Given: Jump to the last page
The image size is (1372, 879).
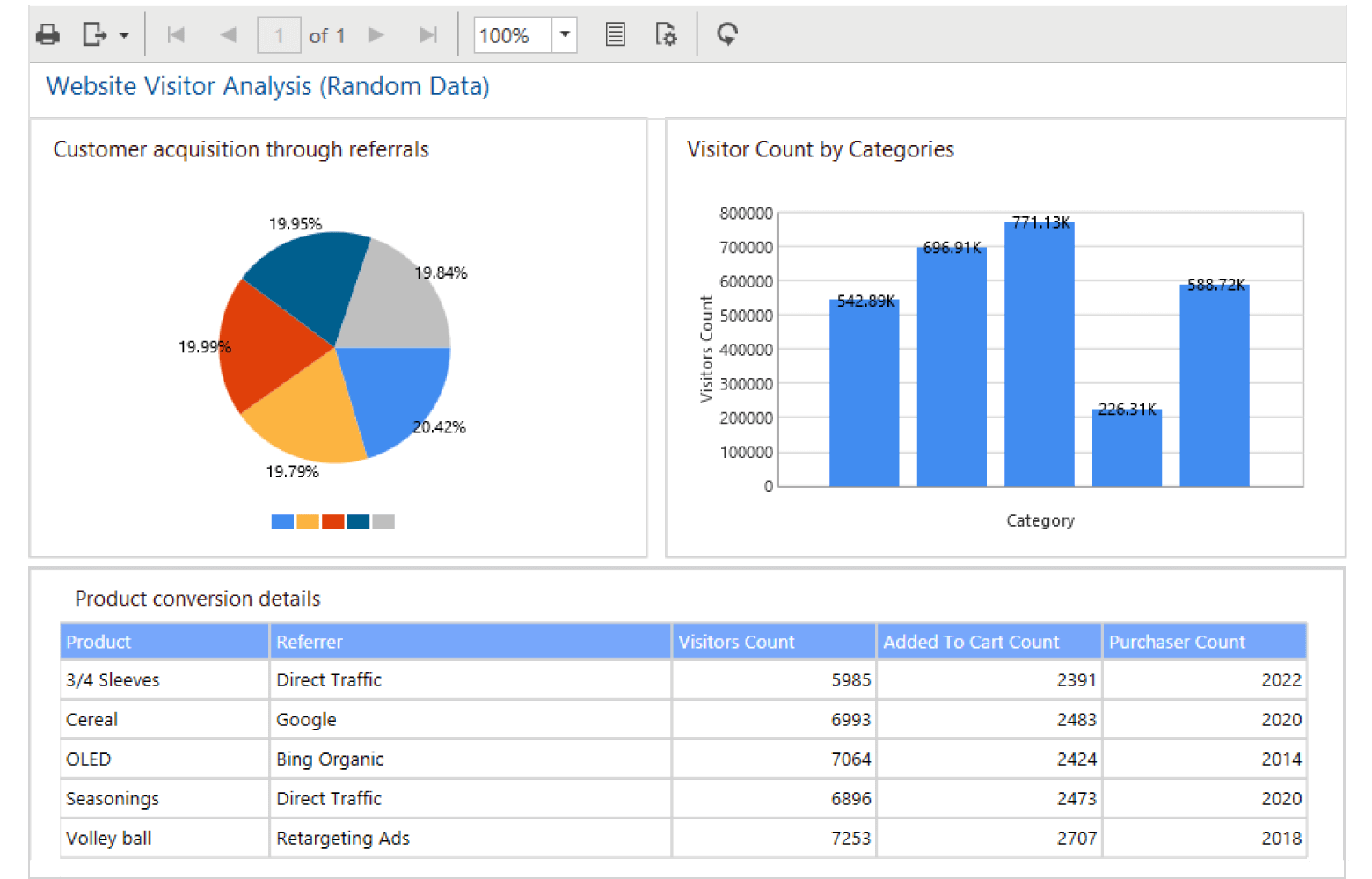Looking at the screenshot, I should (428, 35).
